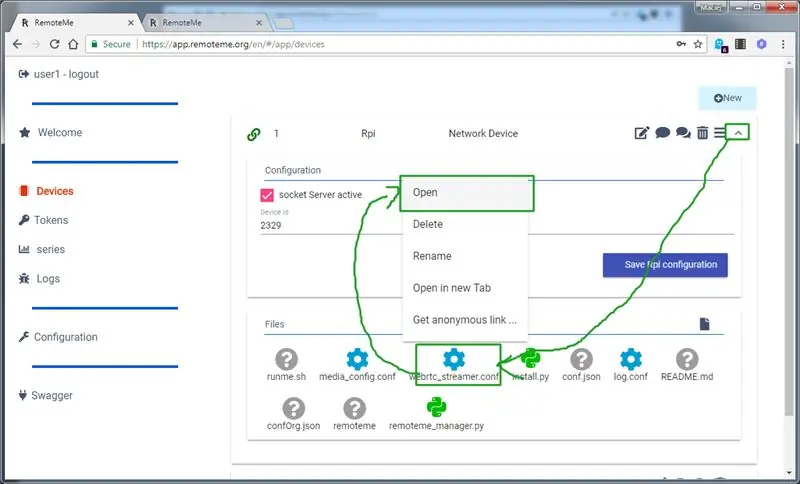Screen dimensions: 800x484
Task: Open Swagger section in sidebar
Action: coord(45,395)
